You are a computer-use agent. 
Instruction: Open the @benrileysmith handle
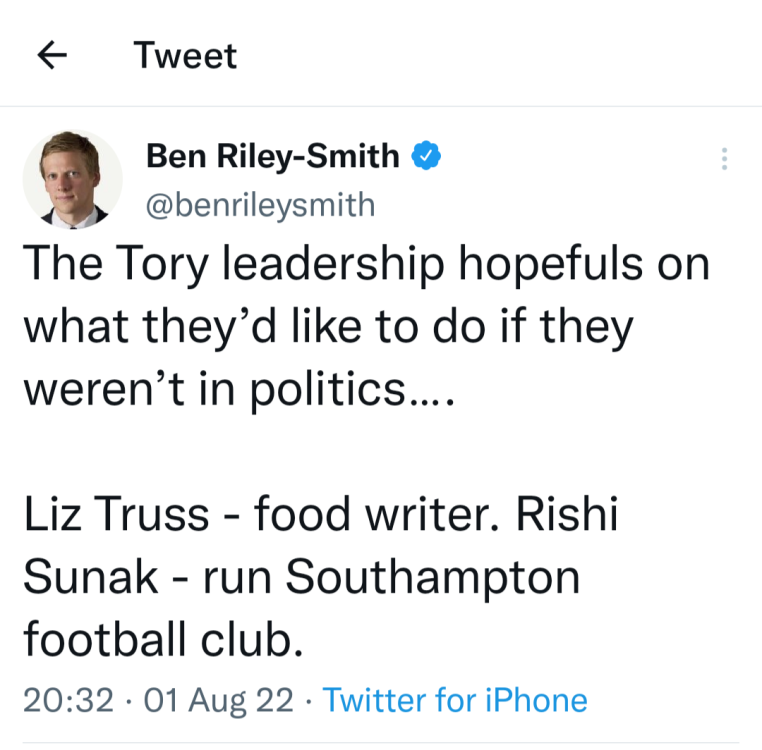(x=261, y=205)
